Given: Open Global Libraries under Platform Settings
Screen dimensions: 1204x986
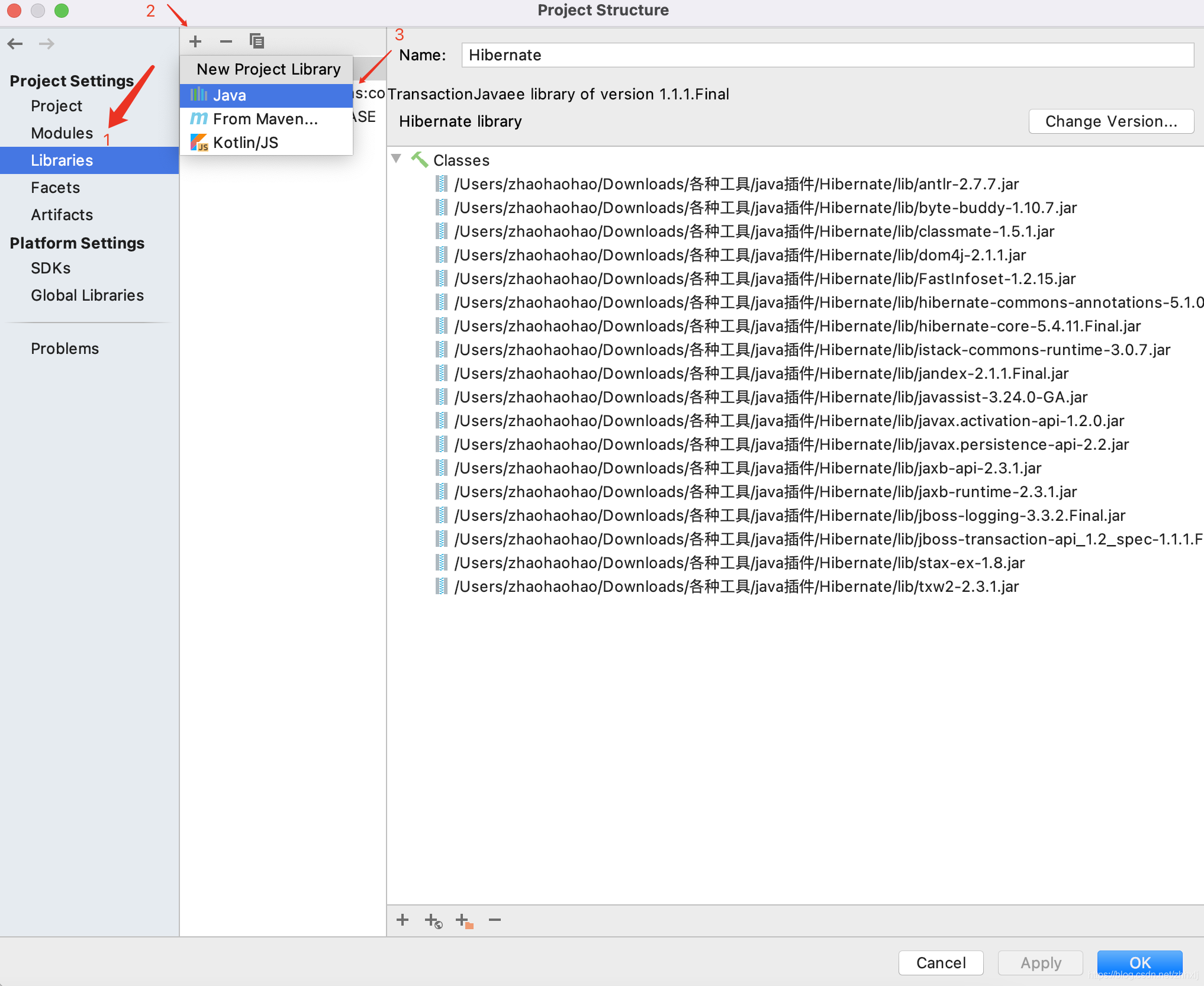Looking at the screenshot, I should coord(87,295).
